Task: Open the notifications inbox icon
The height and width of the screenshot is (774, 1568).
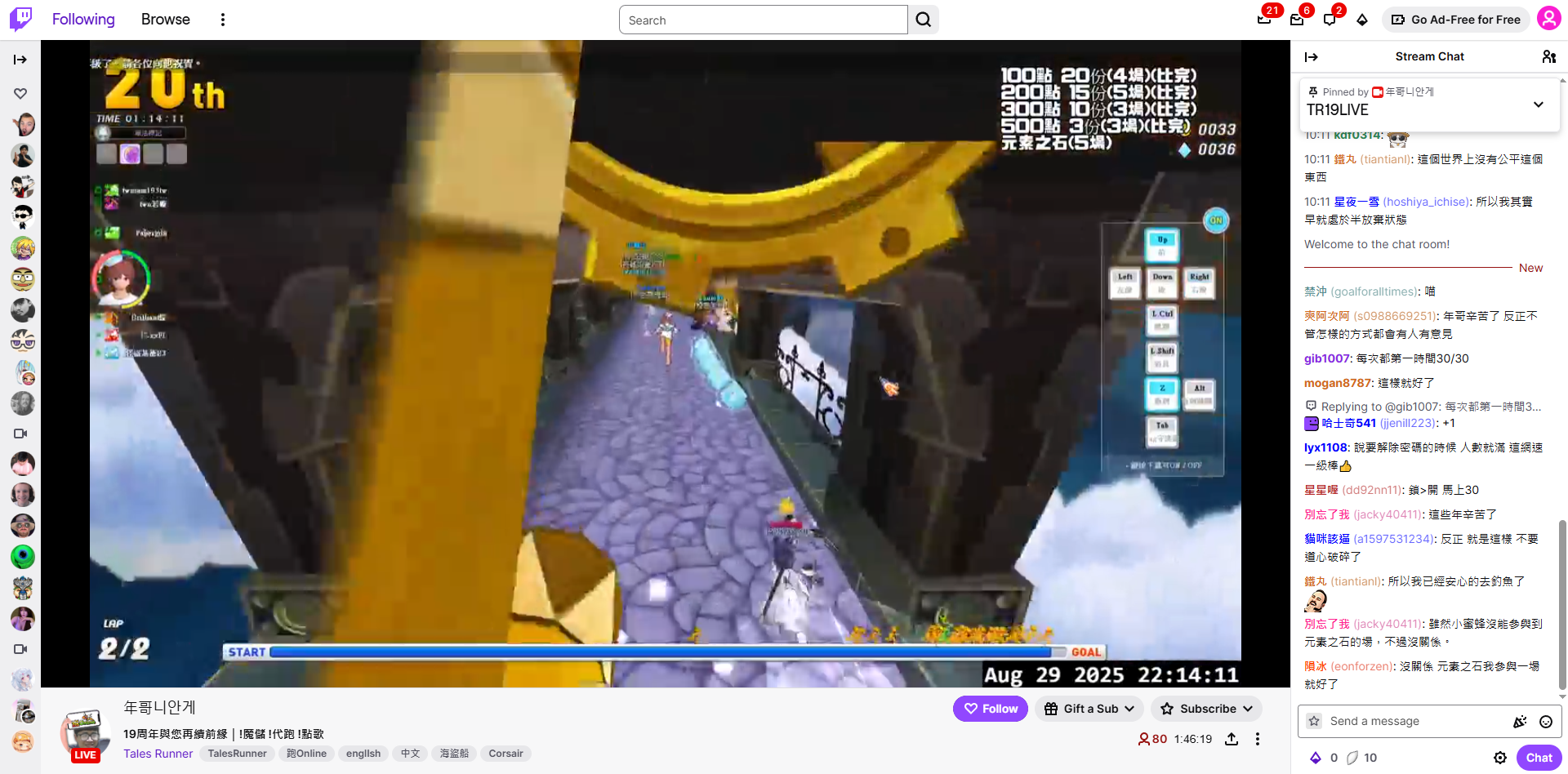Action: tap(1297, 20)
